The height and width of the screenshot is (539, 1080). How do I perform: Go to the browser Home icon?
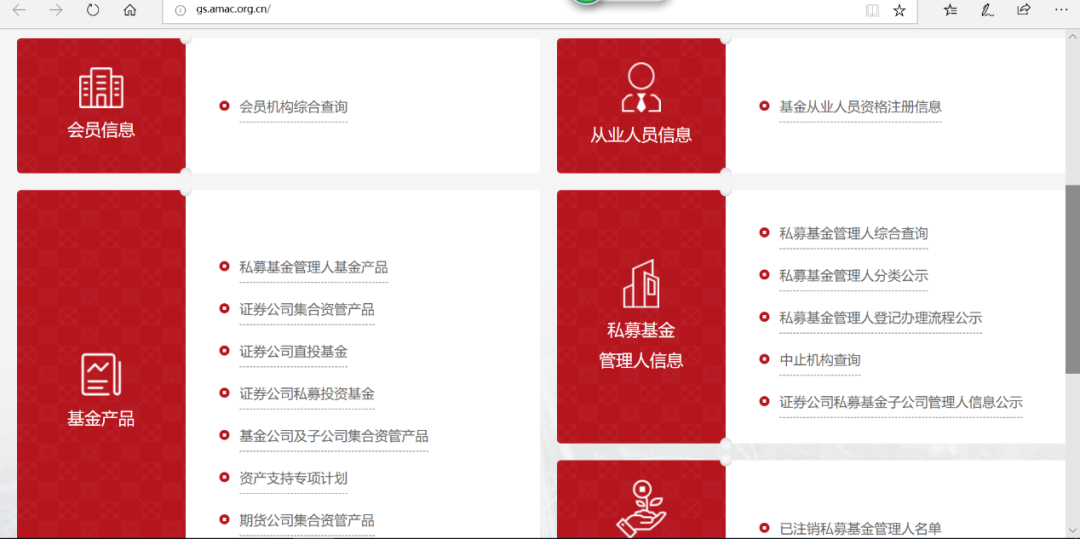coord(129,10)
